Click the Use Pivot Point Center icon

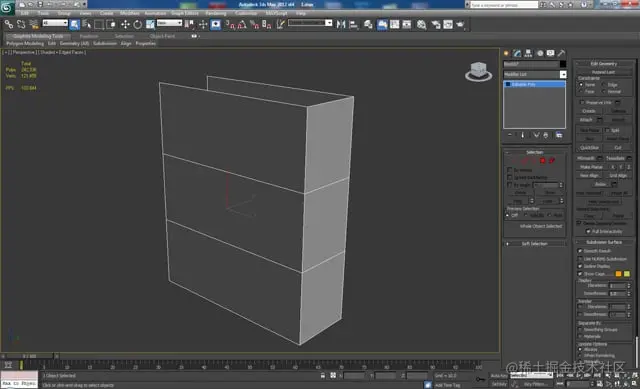coord(190,24)
